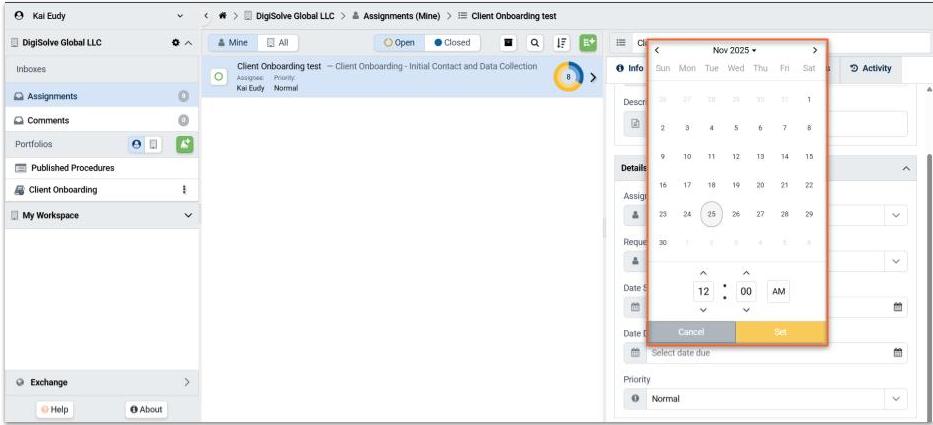Toggle the All filter

coord(277,43)
